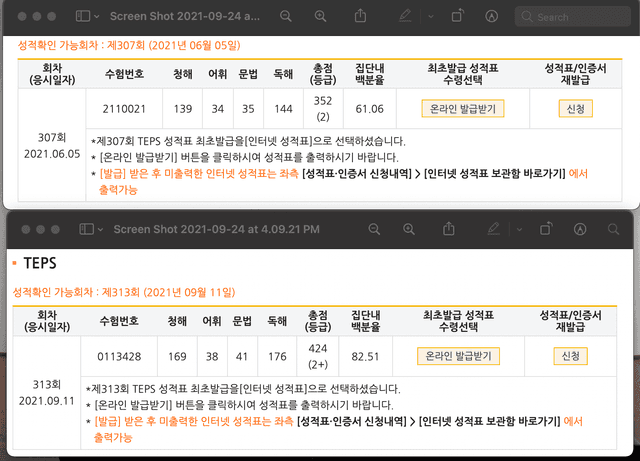Show markup toolbar in top Preview window
Screen dimensions: 640x461
[x=491, y=16]
